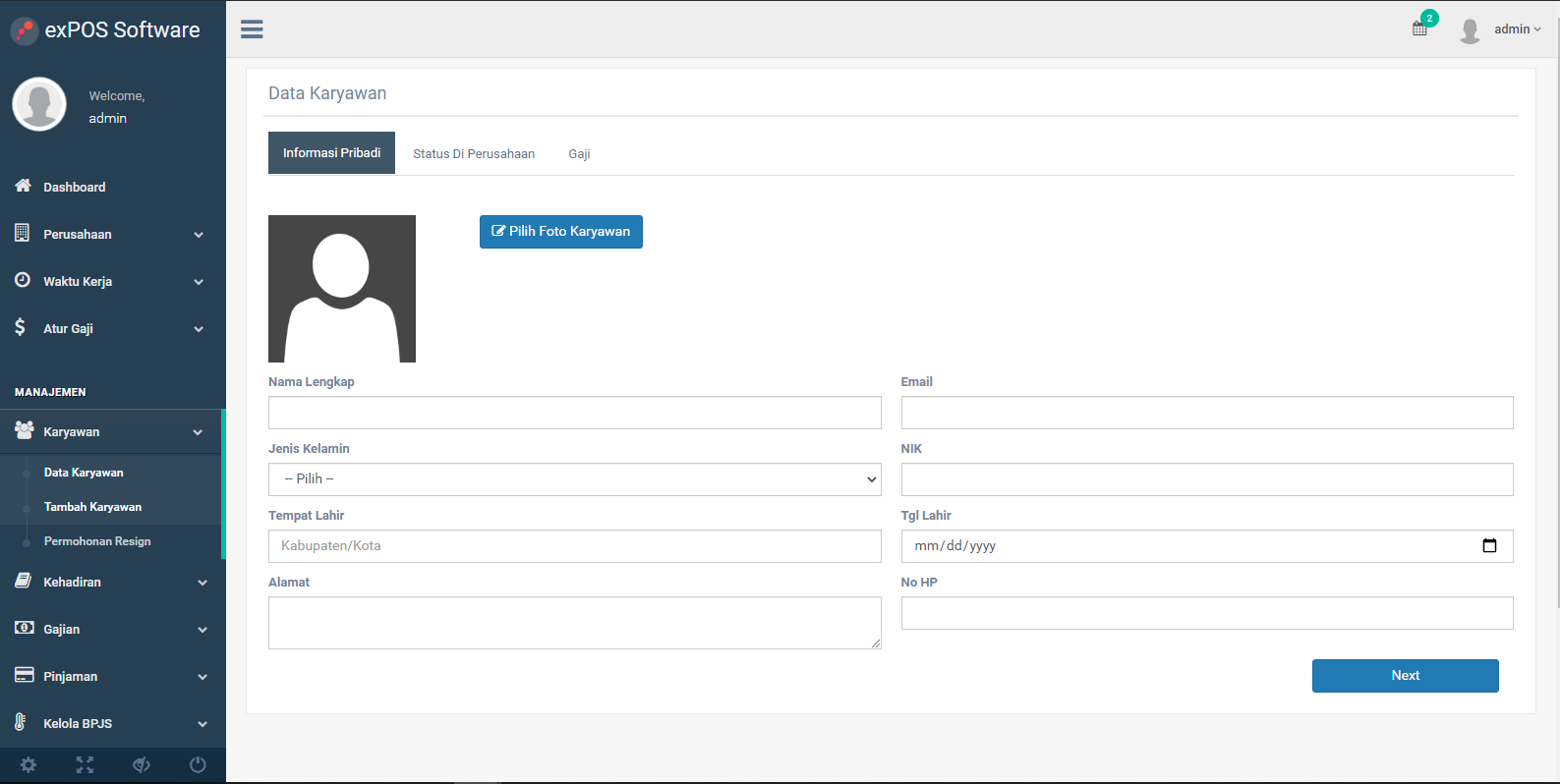
Task: Click the Karyawan people icon
Action: 24,430
